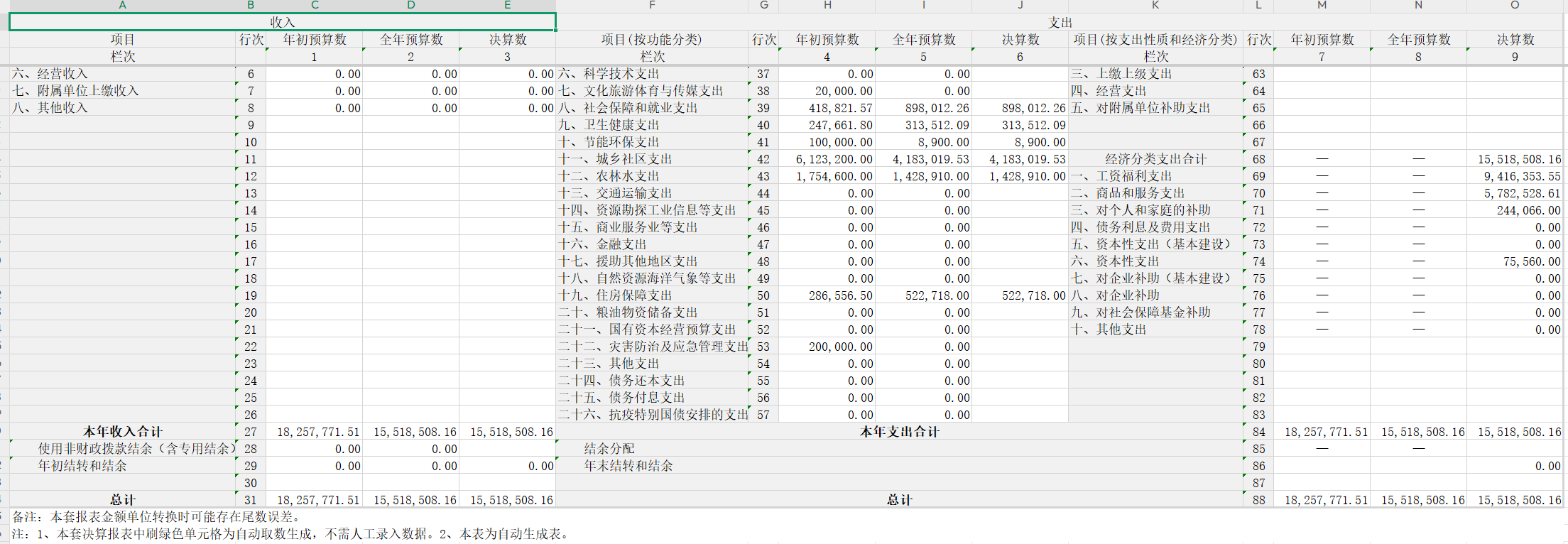Select the 9,416,353.55 cell
1568x544 pixels.
(x=1515, y=176)
